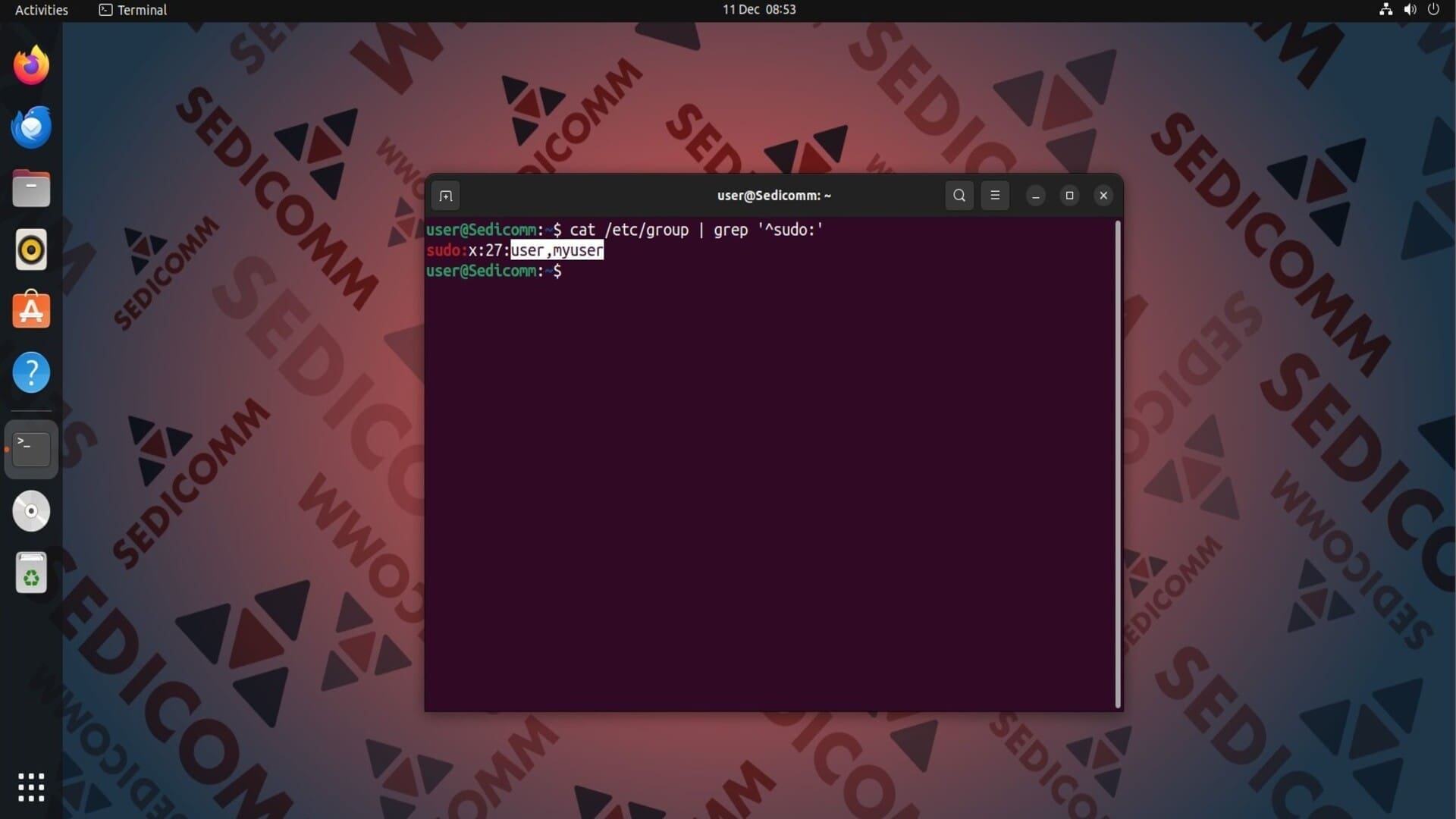Click the red "sudo:" output text
This screenshot has height=819, width=1456.
click(447, 250)
